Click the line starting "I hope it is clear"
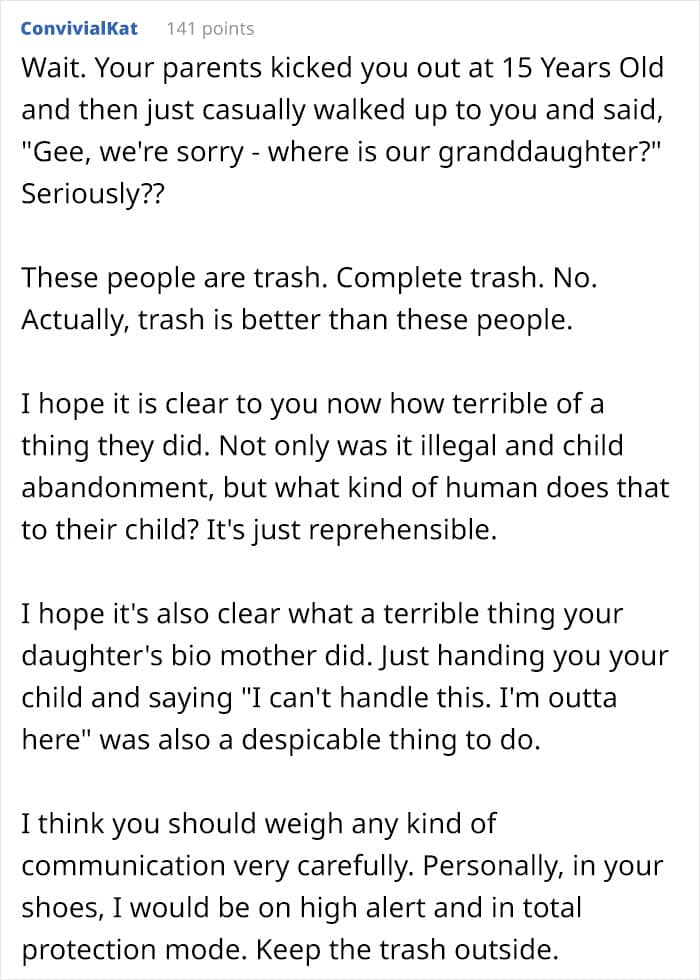Viewport: 700px width, 980px height. click(x=312, y=404)
